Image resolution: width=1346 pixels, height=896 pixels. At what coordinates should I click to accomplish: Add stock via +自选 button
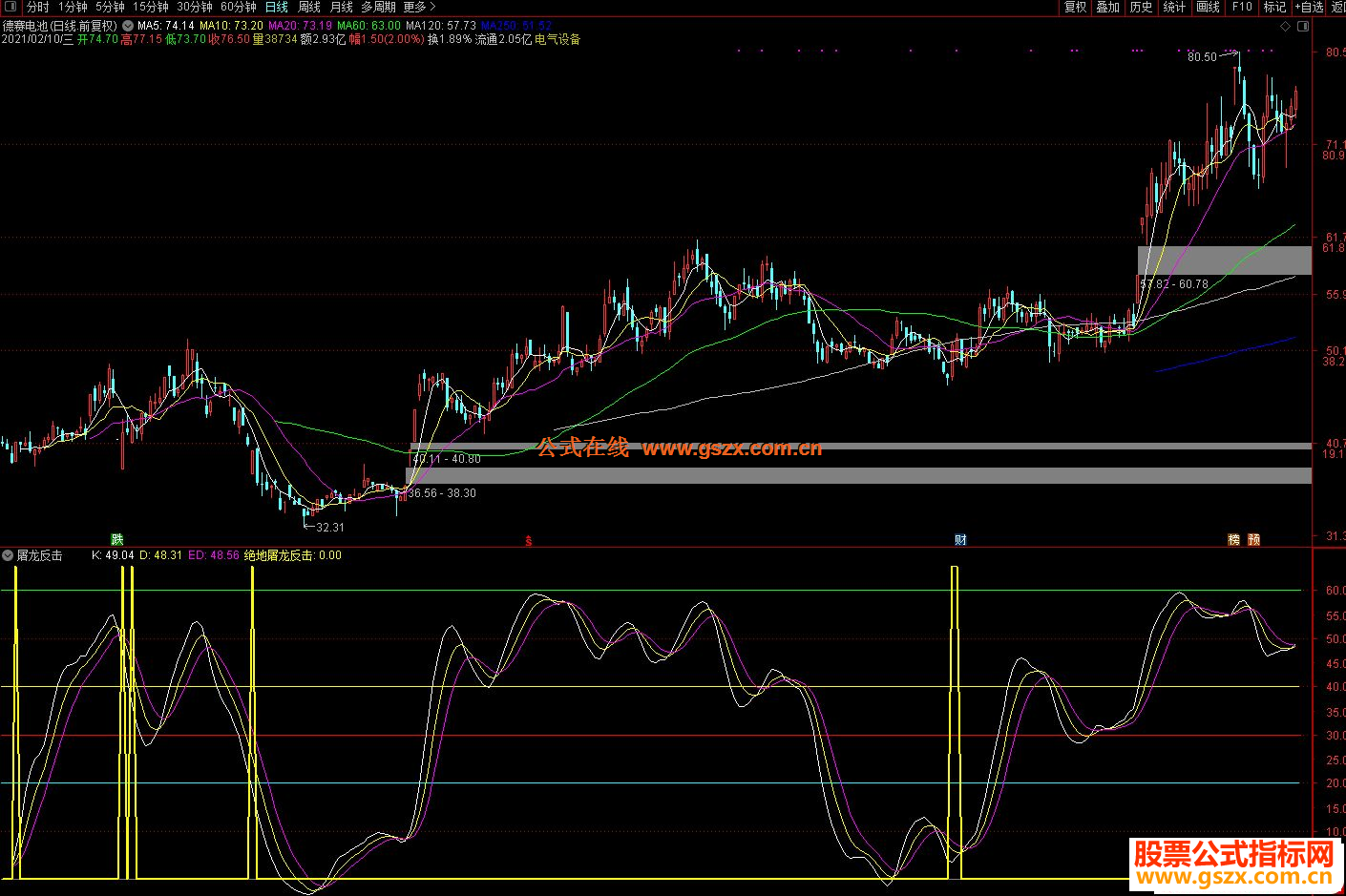coord(1310,7)
